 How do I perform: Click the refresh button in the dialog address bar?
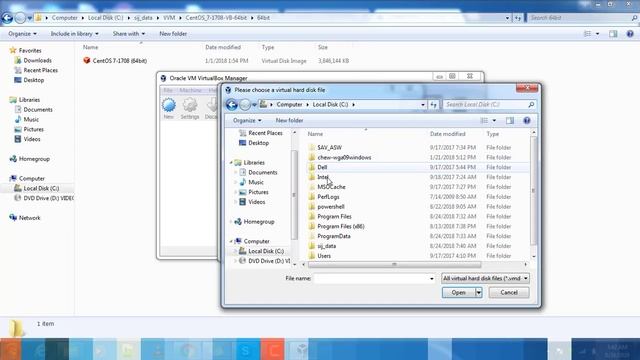[x=433, y=105]
